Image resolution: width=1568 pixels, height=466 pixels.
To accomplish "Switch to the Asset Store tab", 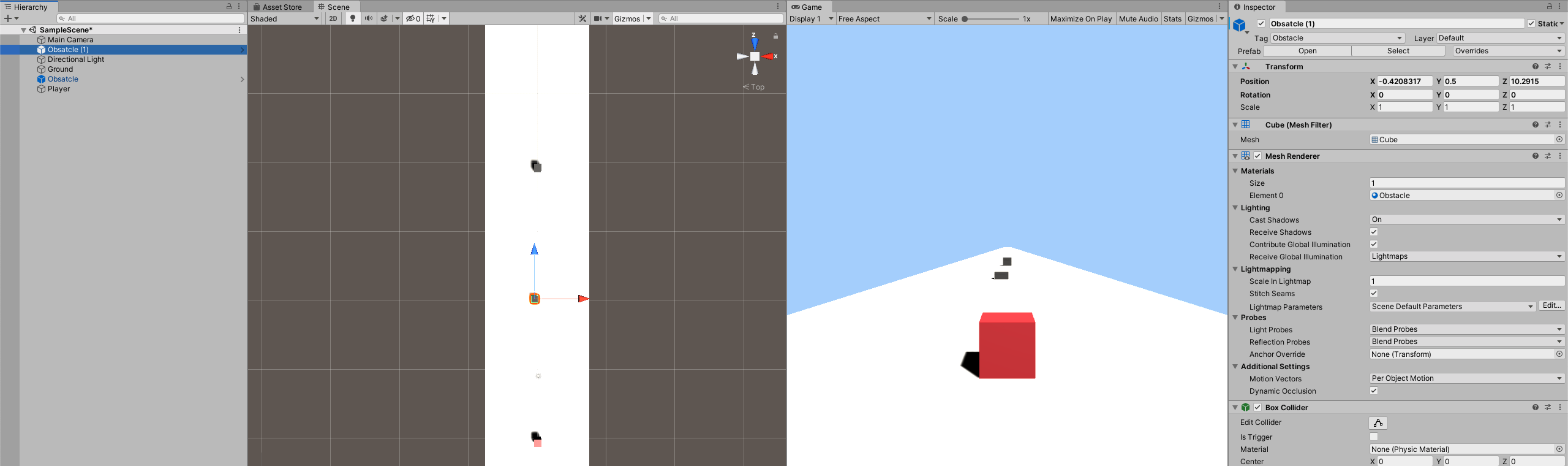I will pos(277,7).
